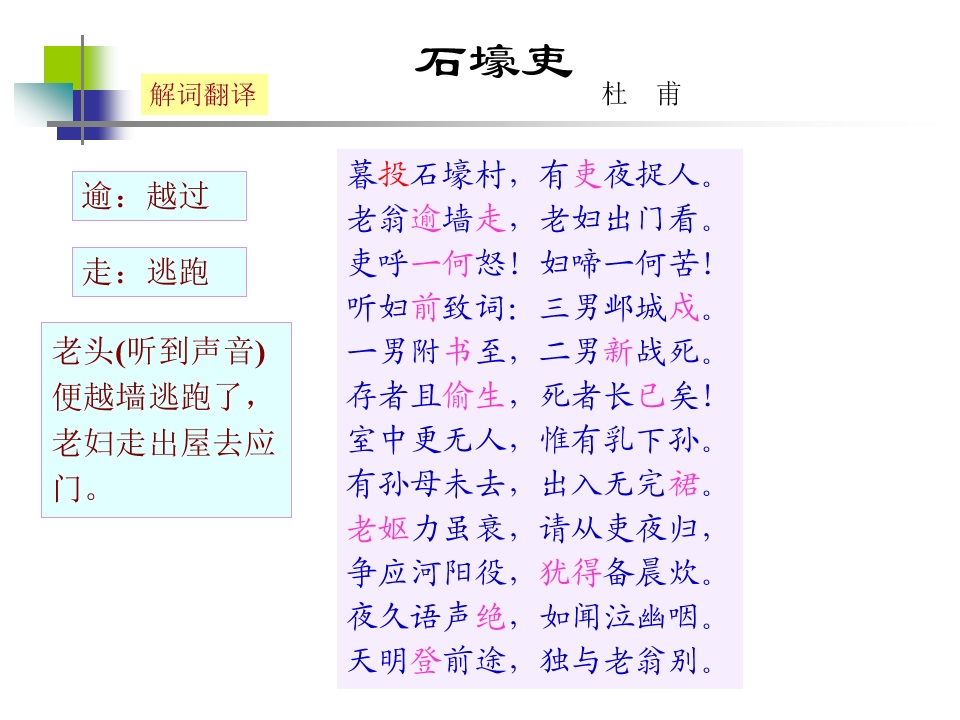
Task: Select the yellow label 解词翻译
Action: [x=204, y=94]
